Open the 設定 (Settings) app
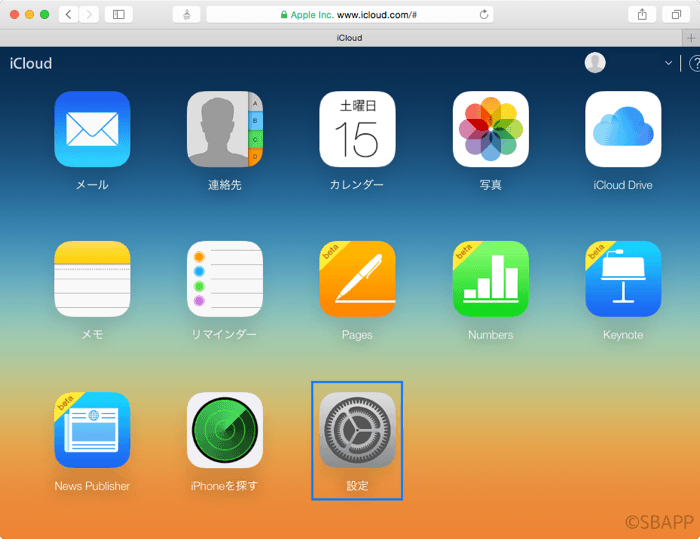 tap(357, 430)
